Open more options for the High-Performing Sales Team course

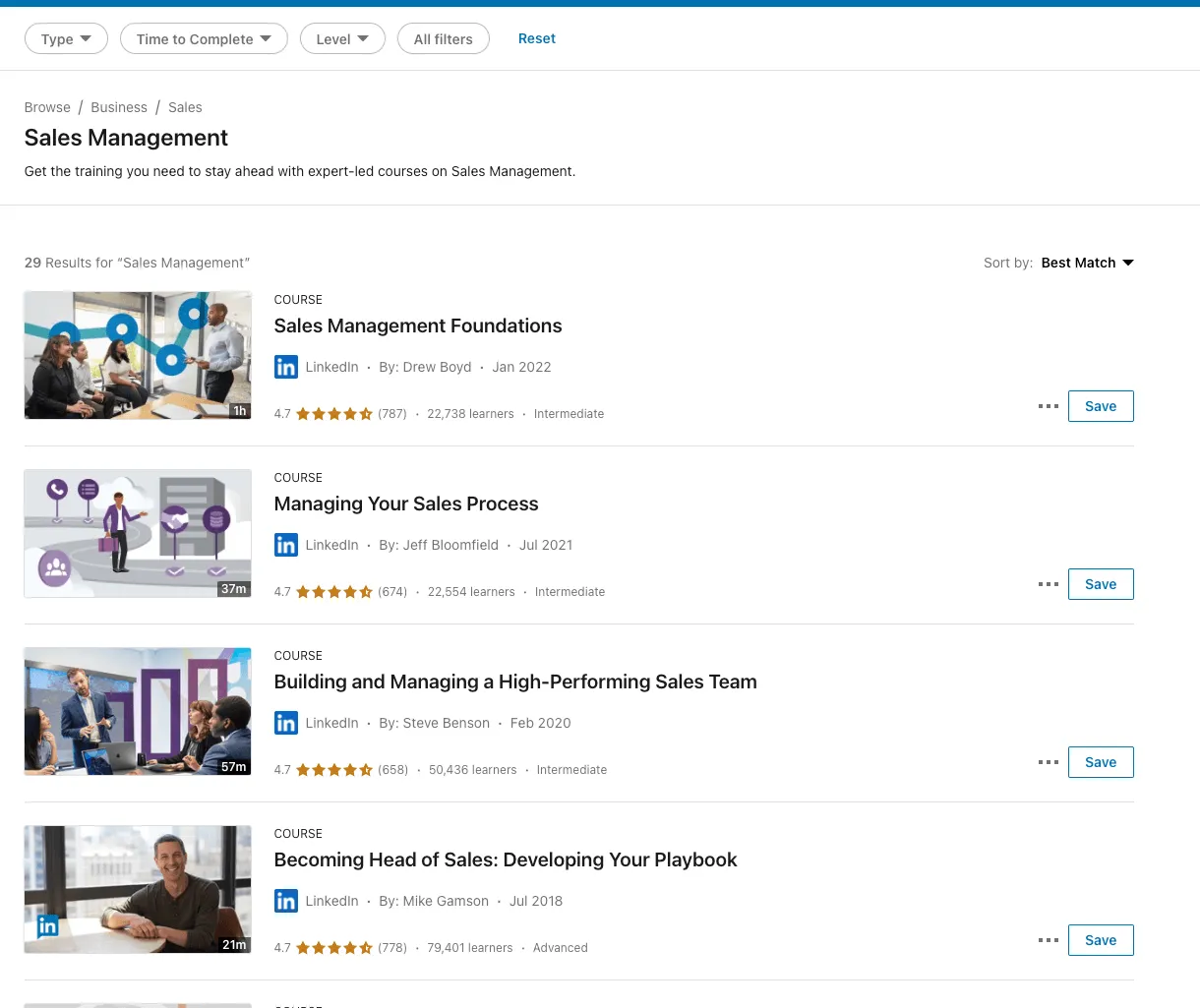coord(1048,761)
